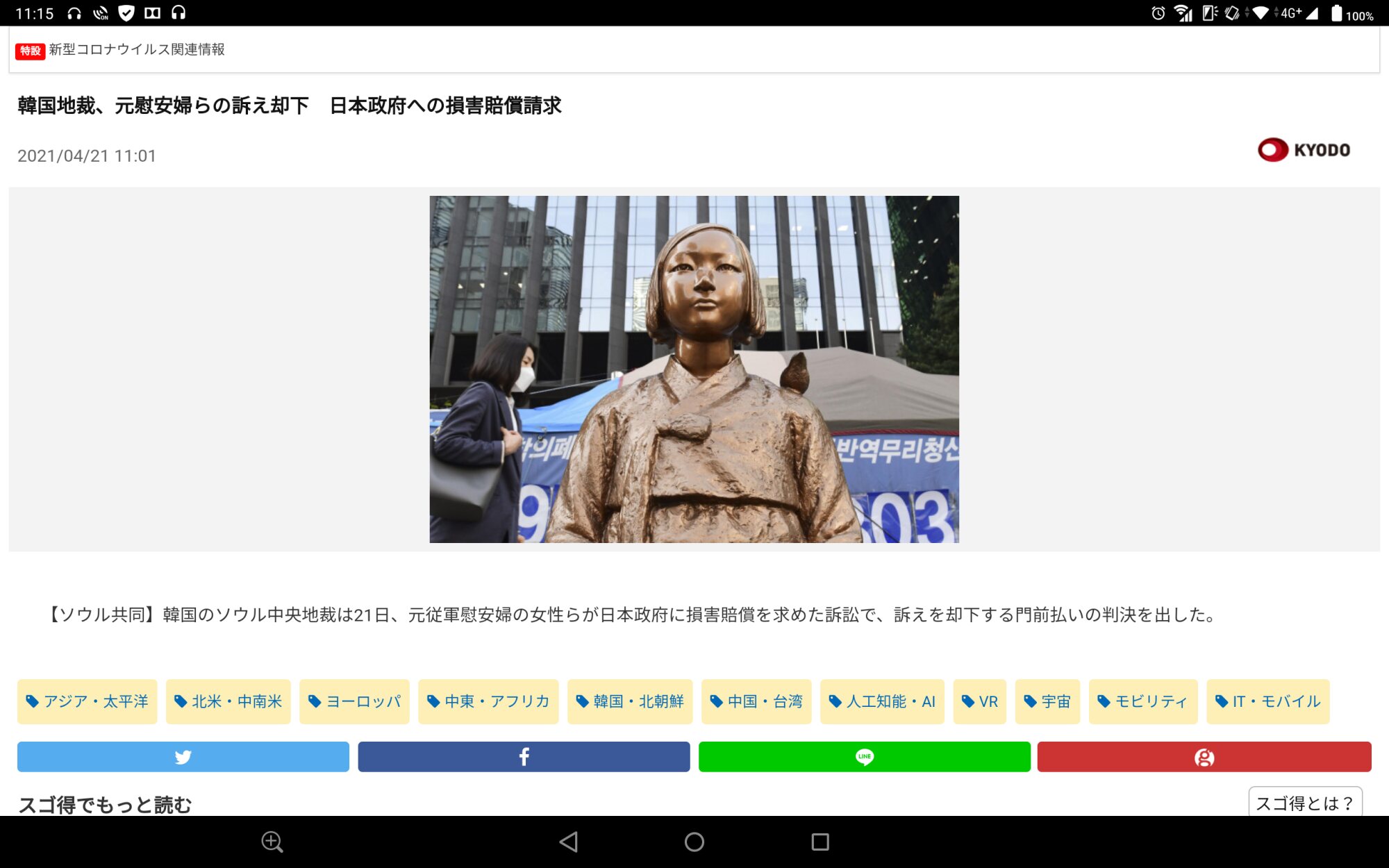Screen dimensions: 1389x868
Task: Open the ヨーロッパ tag
Action: (354, 701)
